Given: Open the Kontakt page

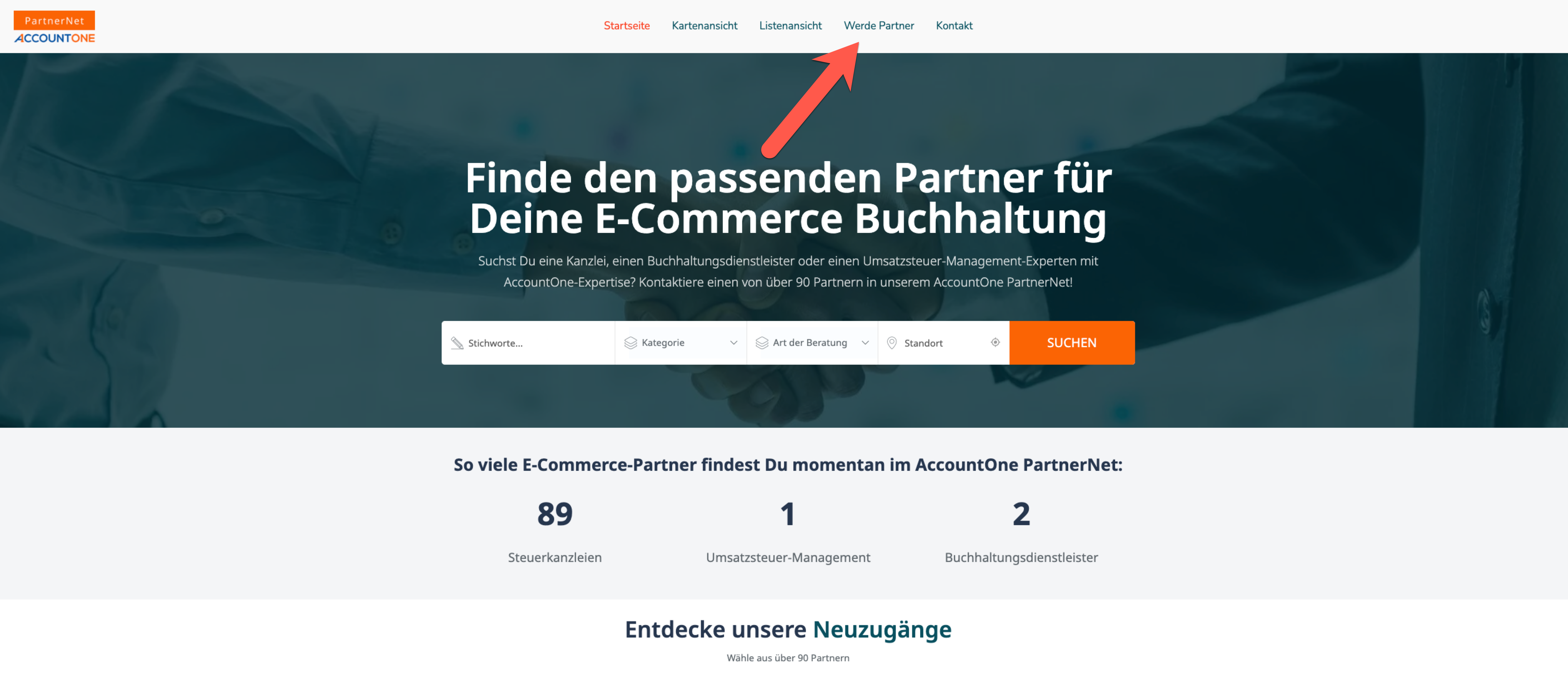Looking at the screenshot, I should [x=954, y=26].
